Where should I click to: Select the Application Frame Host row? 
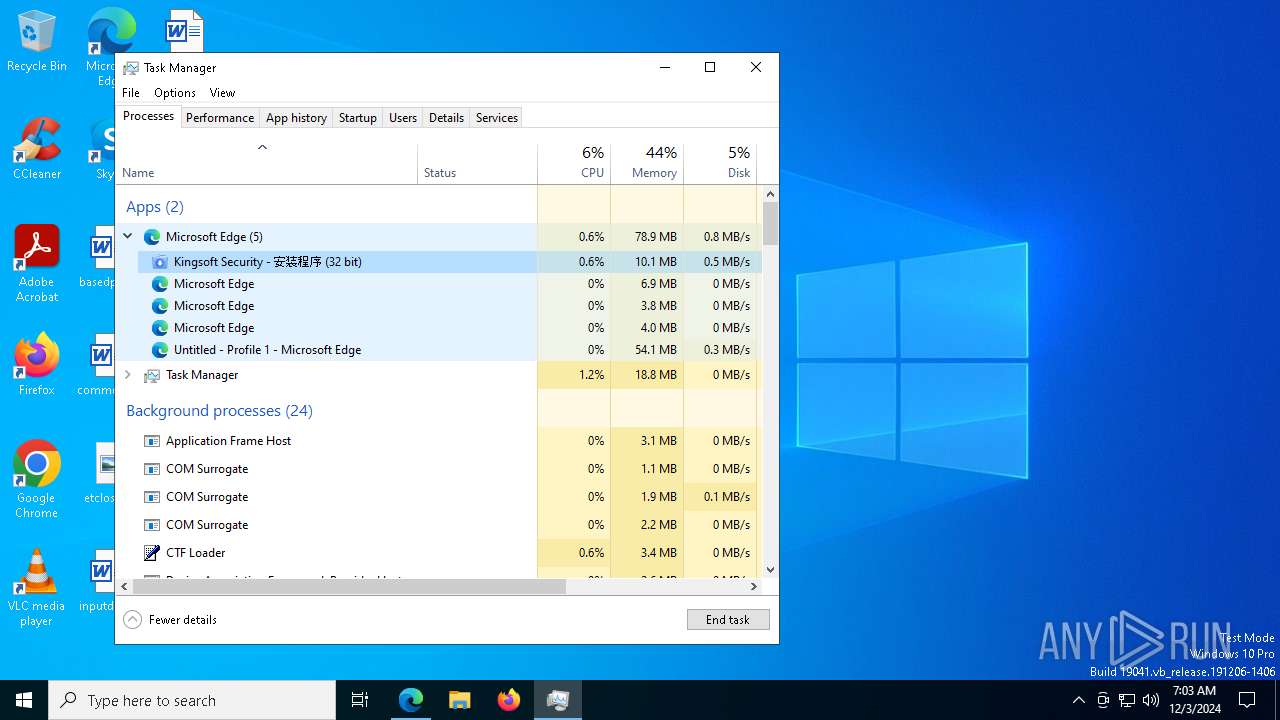click(x=439, y=441)
